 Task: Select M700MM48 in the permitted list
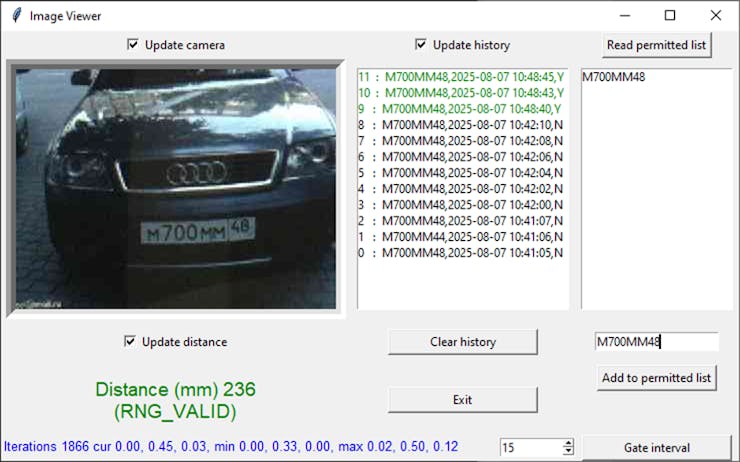point(614,77)
